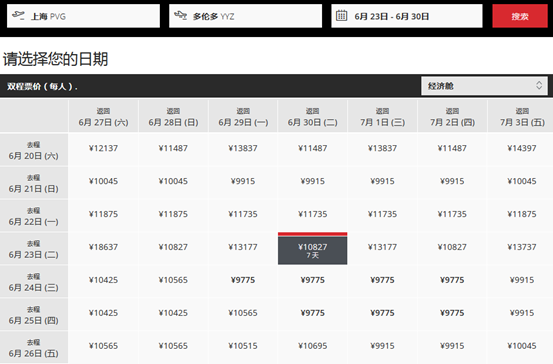
Task: Open the date range 6月23日 - 6月30日
Action: coord(407,16)
